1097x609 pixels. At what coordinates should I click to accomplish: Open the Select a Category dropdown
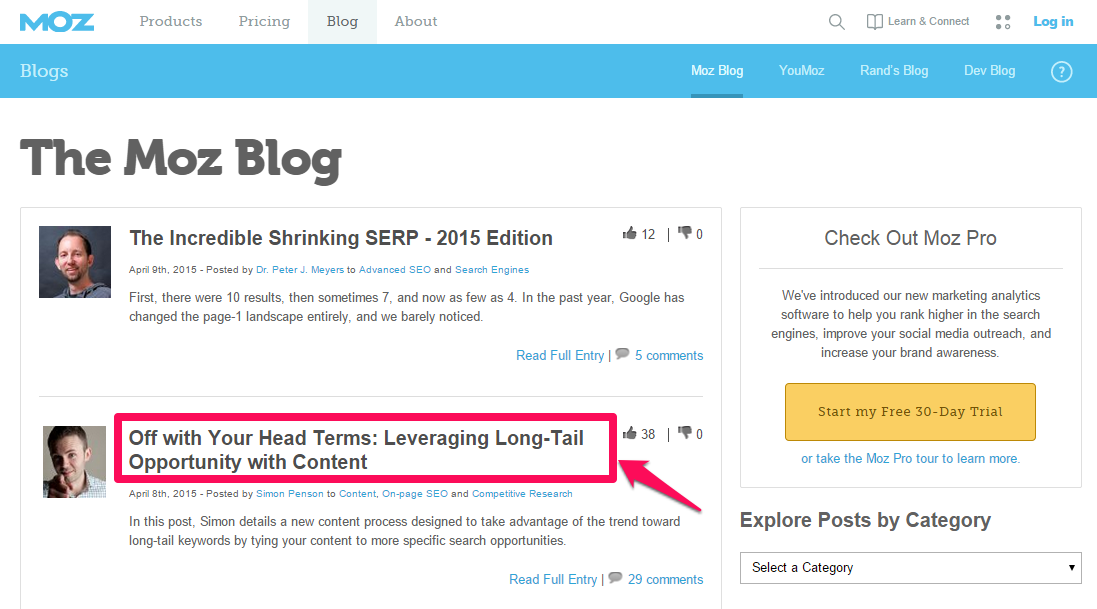point(911,567)
